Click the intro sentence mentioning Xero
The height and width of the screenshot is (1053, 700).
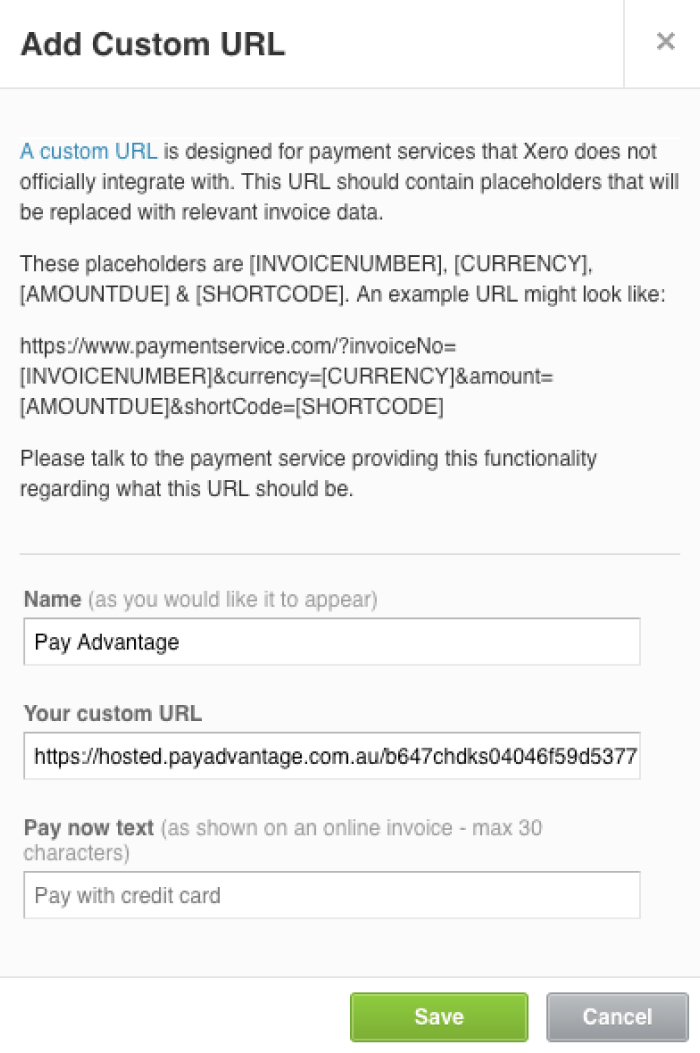pyautogui.click(x=349, y=181)
